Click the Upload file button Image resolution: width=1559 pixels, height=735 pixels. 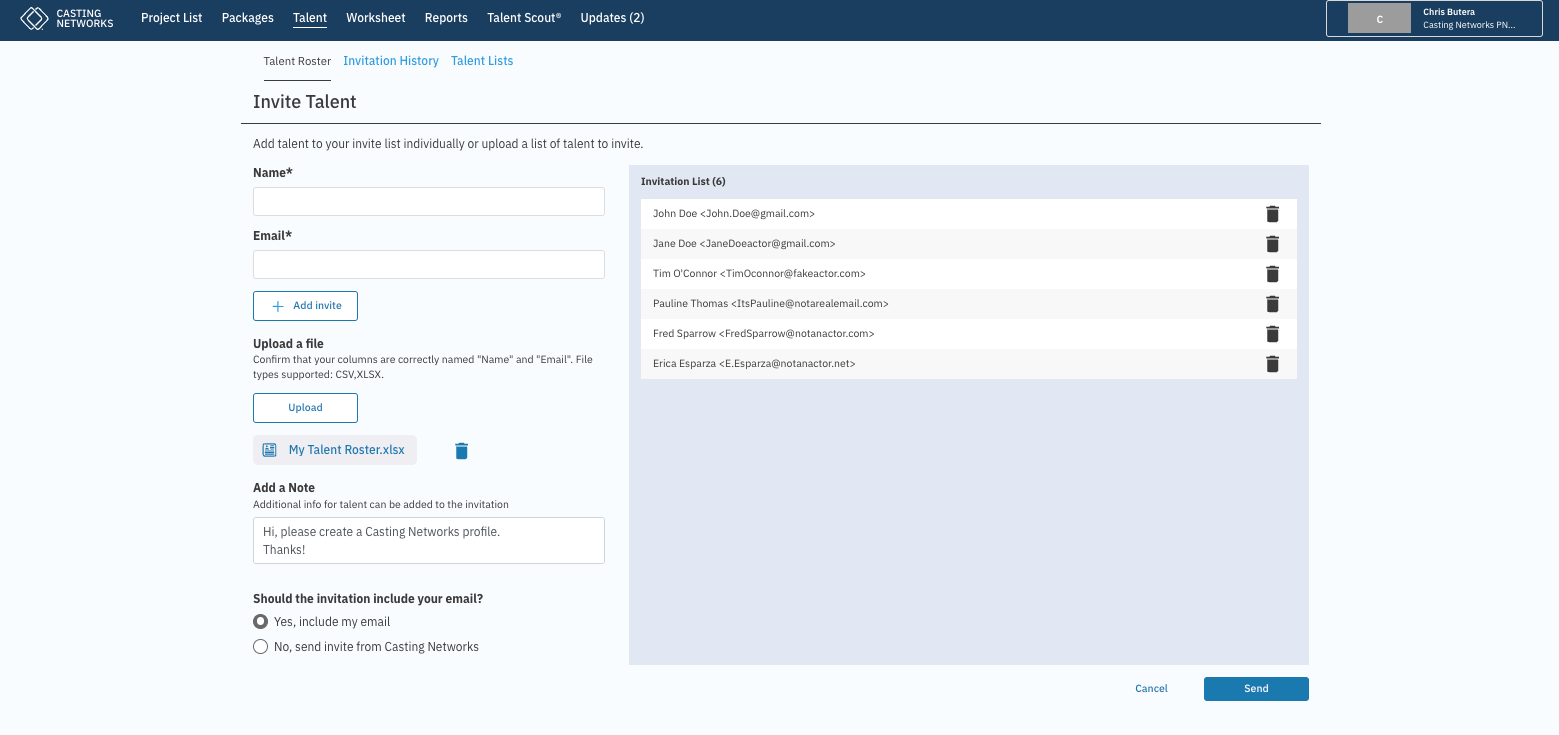[305, 408]
